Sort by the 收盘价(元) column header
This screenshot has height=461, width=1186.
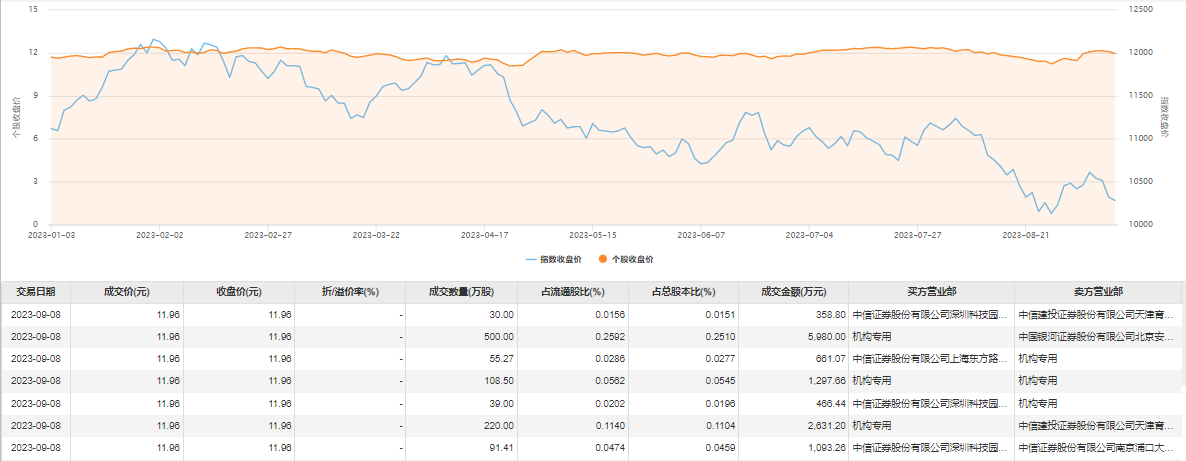[x=238, y=292]
